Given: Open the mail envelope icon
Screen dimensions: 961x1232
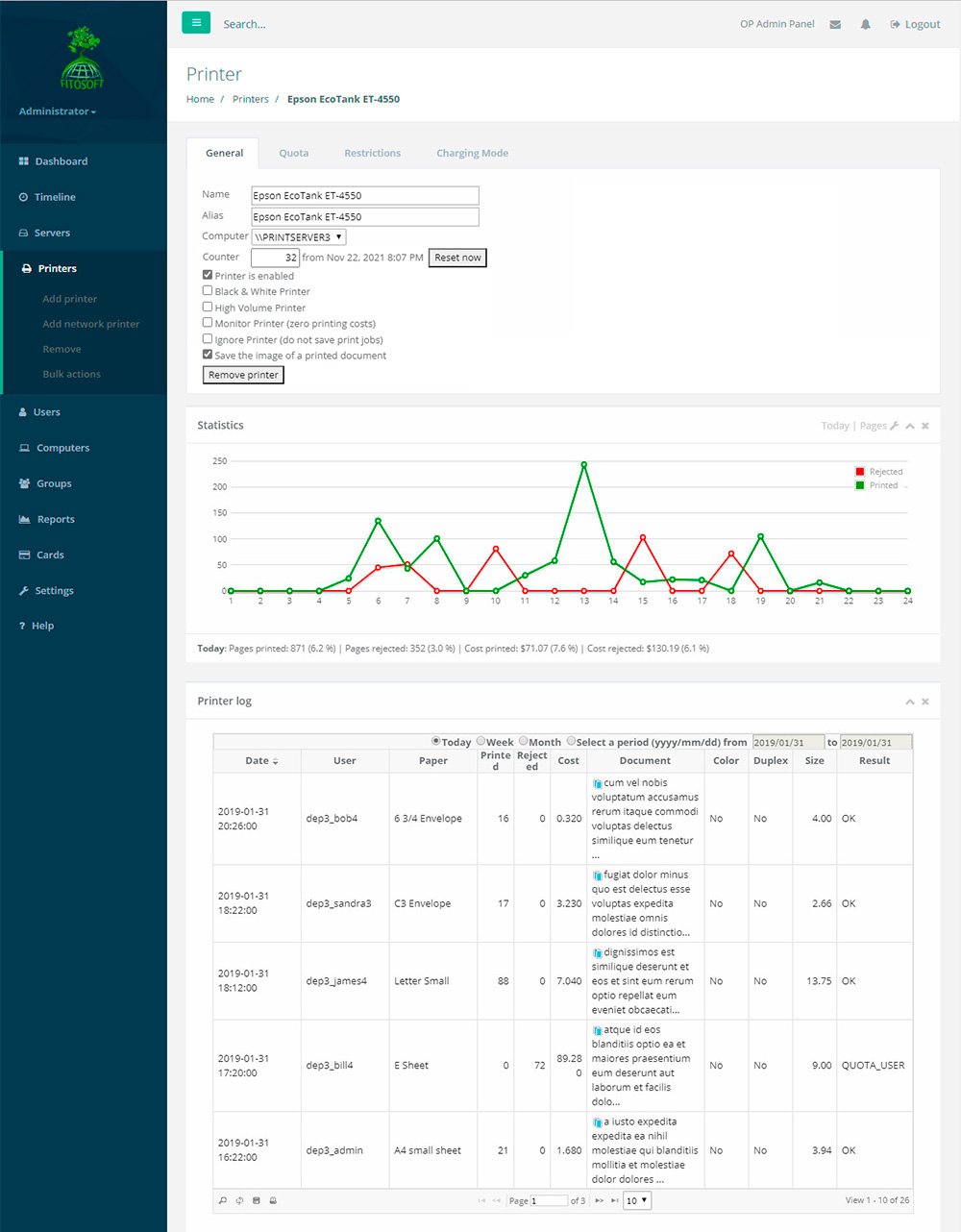Looking at the screenshot, I should click(835, 25).
